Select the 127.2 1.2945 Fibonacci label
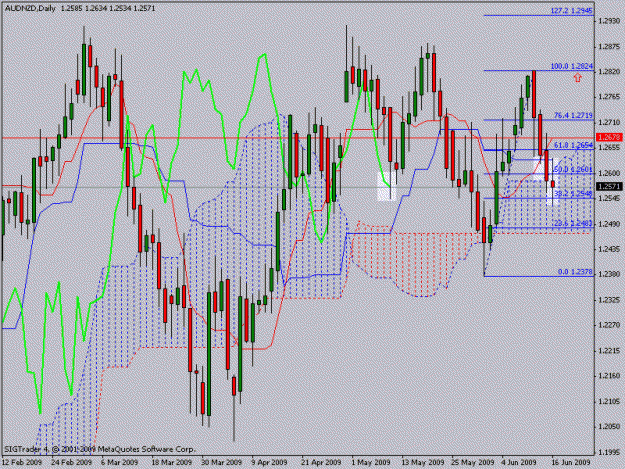625x469 pixels. pos(571,10)
